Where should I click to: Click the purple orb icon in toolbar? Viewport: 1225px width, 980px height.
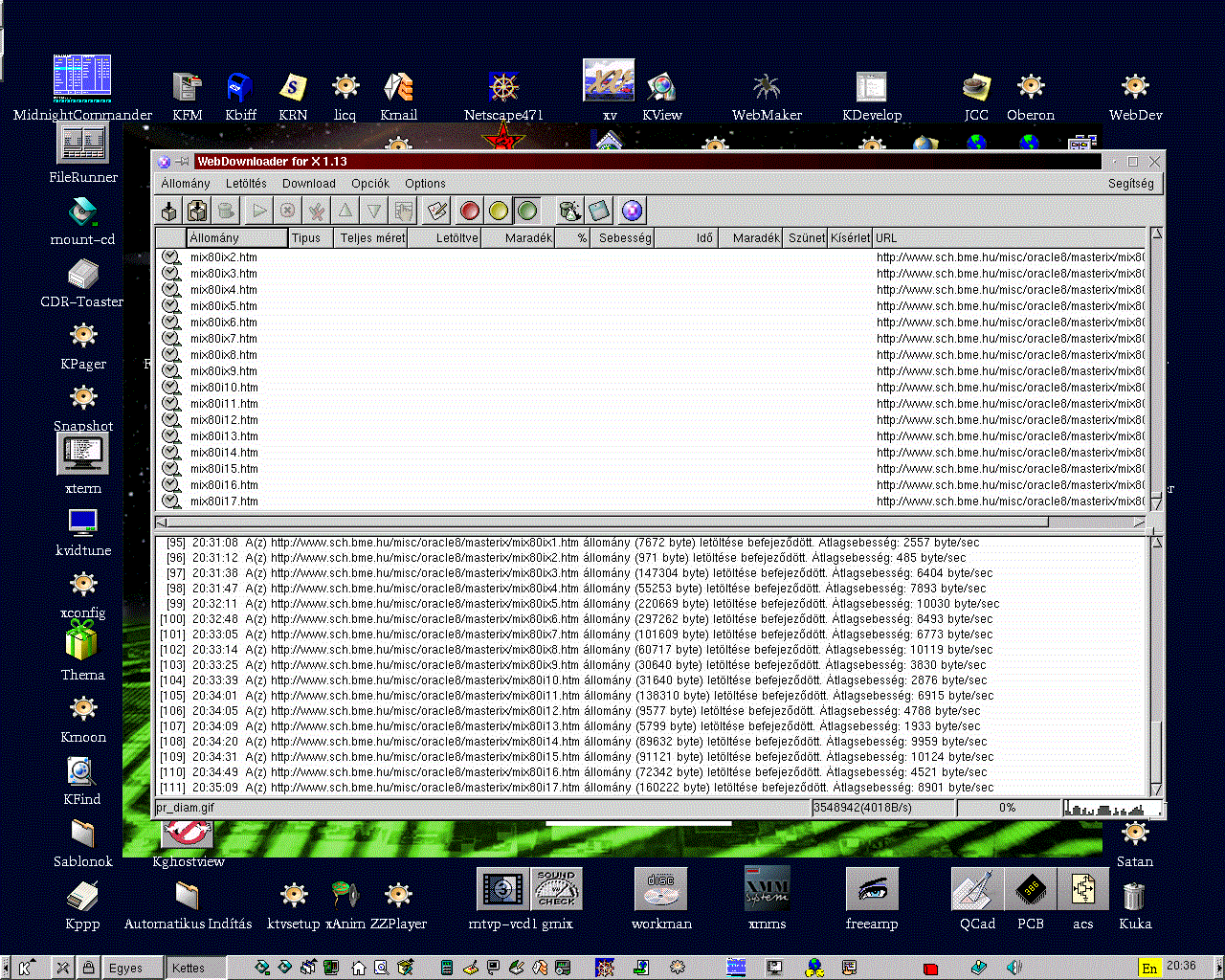point(632,211)
